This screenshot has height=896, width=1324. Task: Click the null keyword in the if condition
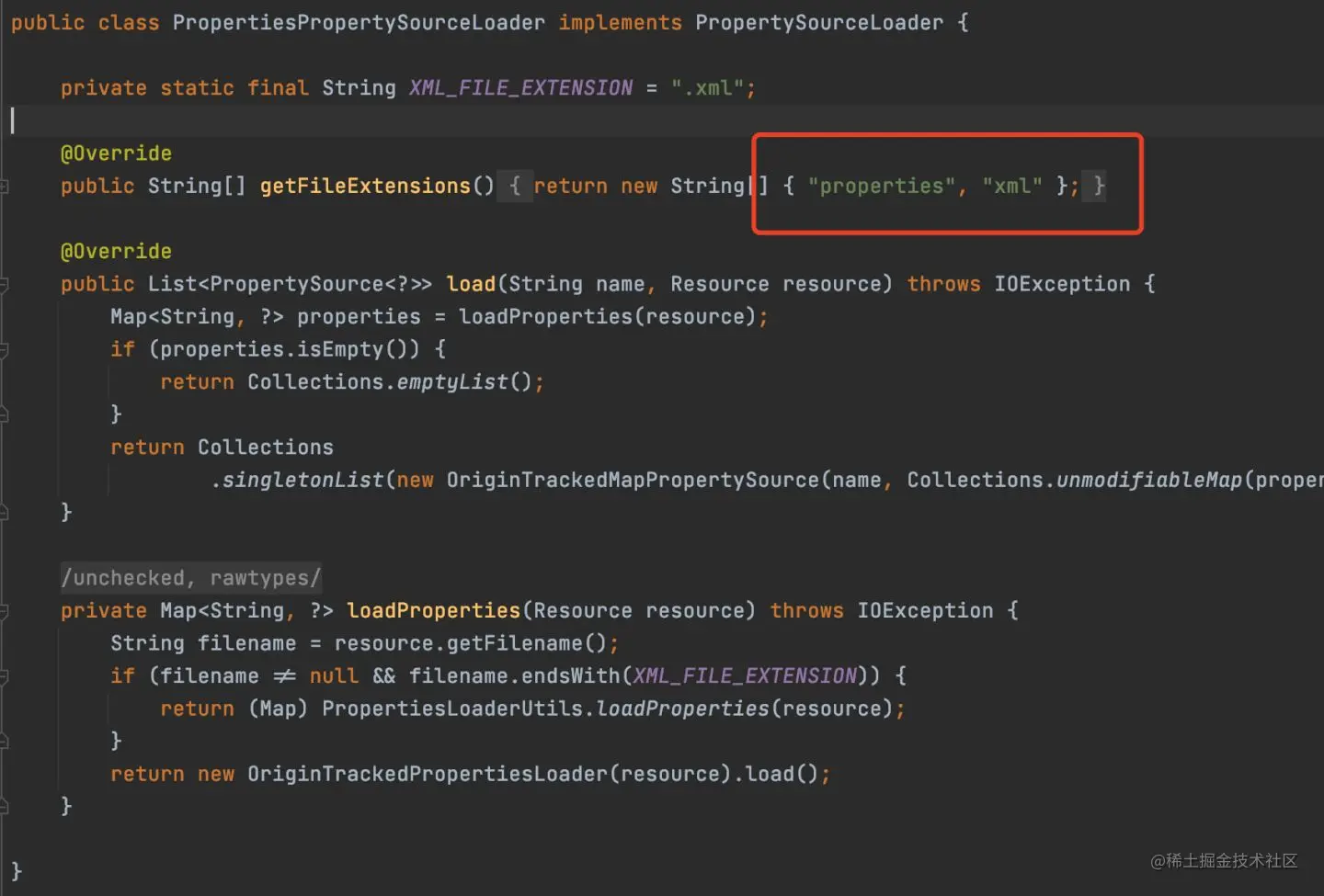coord(334,676)
